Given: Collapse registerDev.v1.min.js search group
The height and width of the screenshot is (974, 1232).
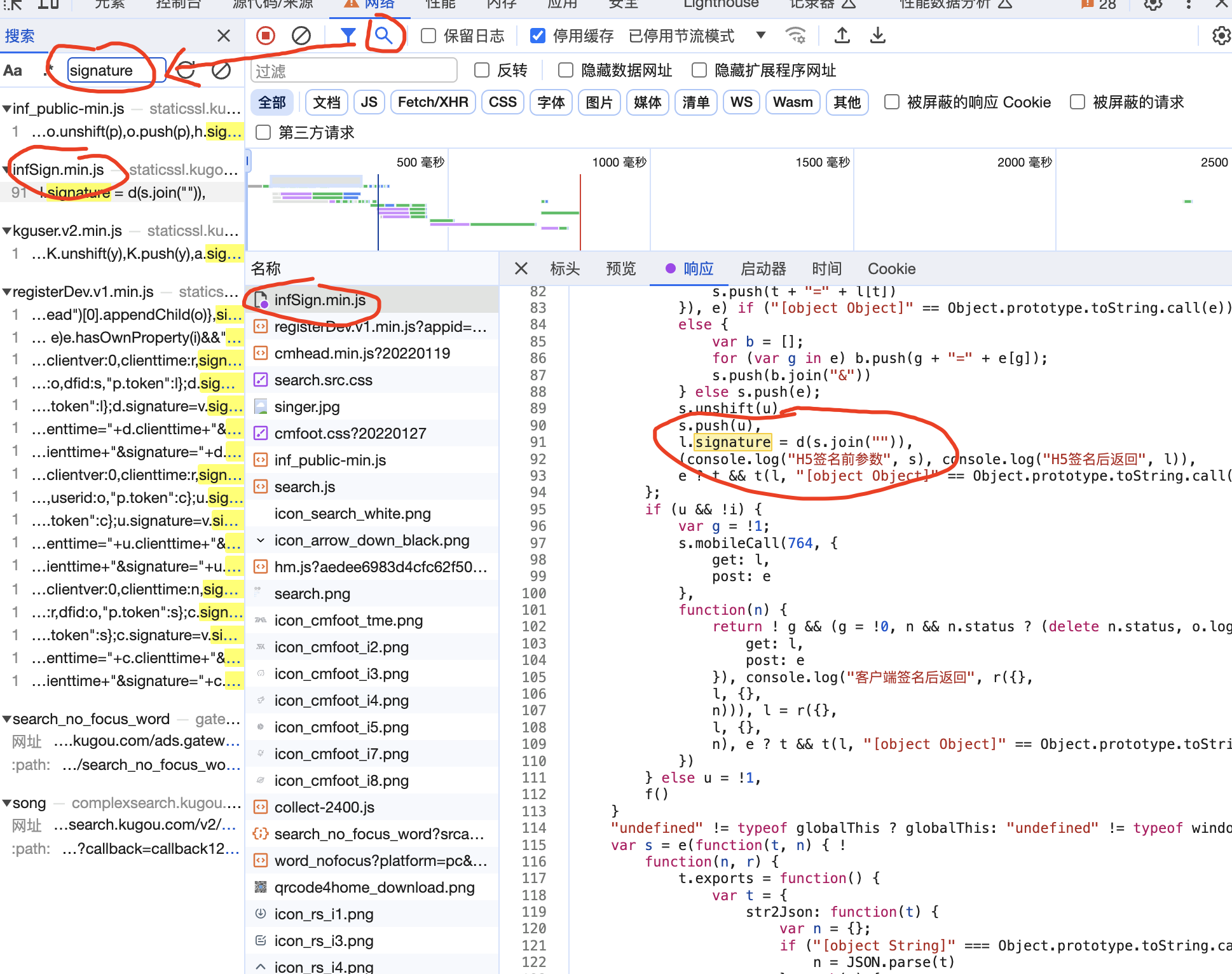Looking at the screenshot, I should coord(6,292).
